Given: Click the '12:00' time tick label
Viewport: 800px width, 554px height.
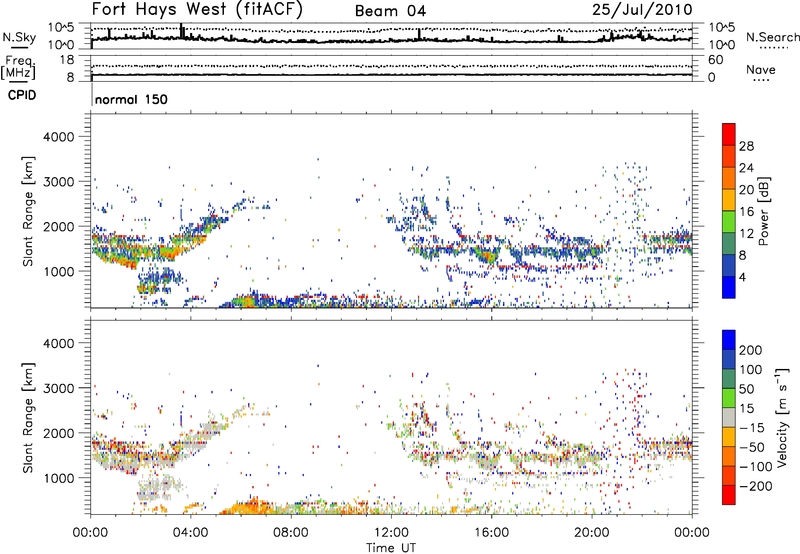Looking at the screenshot, I should [x=391, y=532].
